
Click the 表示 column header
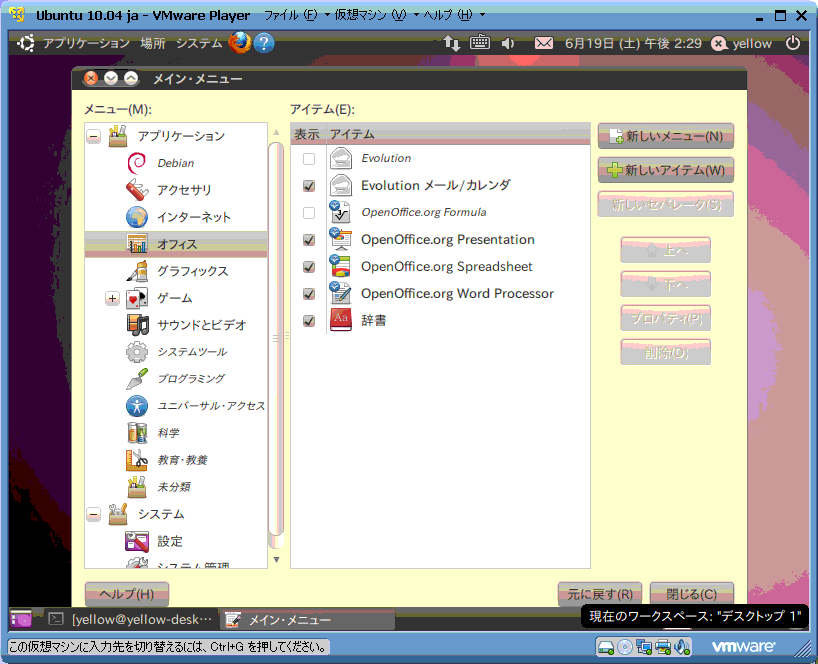[x=307, y=134]
